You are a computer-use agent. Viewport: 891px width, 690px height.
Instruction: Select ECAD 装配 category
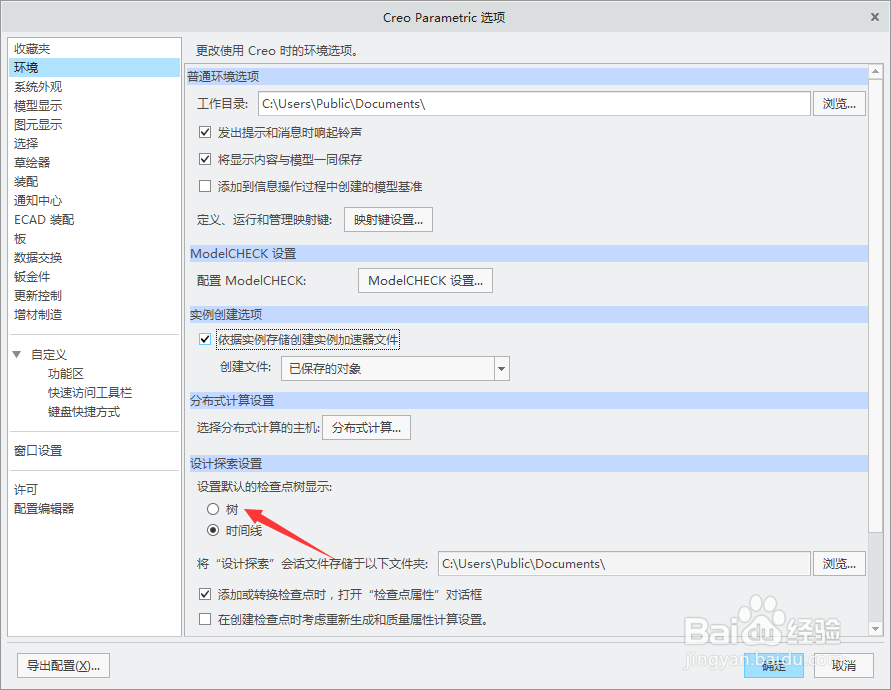click(44, 220)
